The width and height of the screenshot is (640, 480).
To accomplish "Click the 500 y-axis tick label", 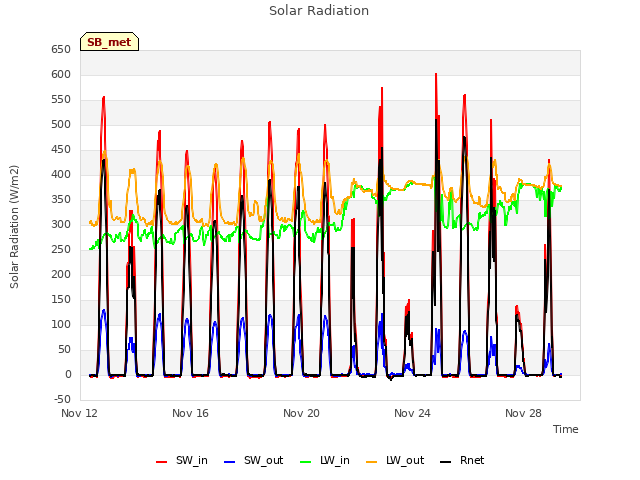I will point(61,124).
